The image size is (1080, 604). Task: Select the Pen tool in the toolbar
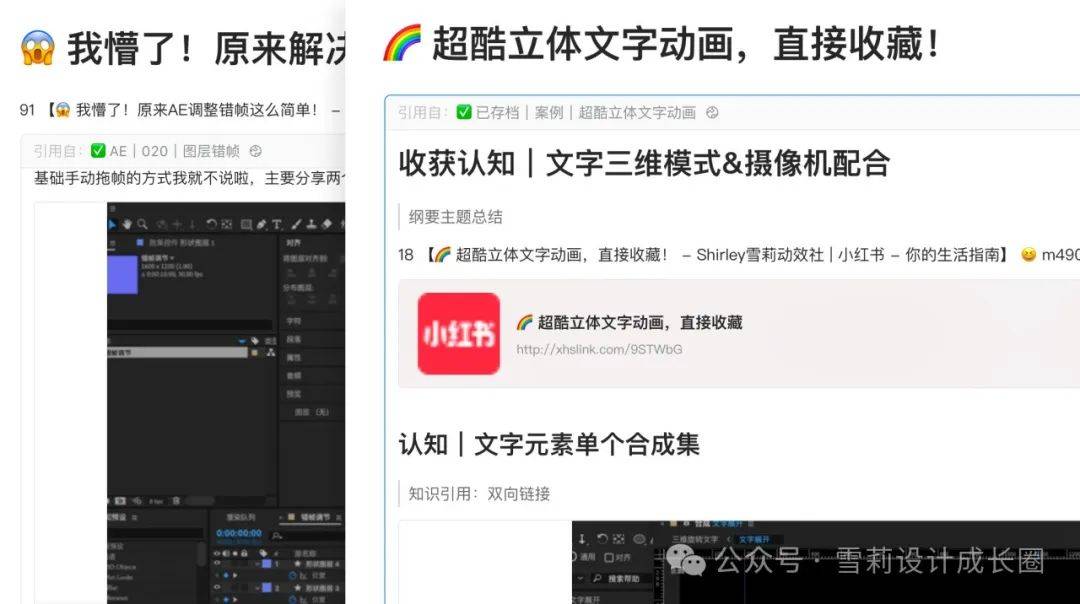click(x=261, y=225)
